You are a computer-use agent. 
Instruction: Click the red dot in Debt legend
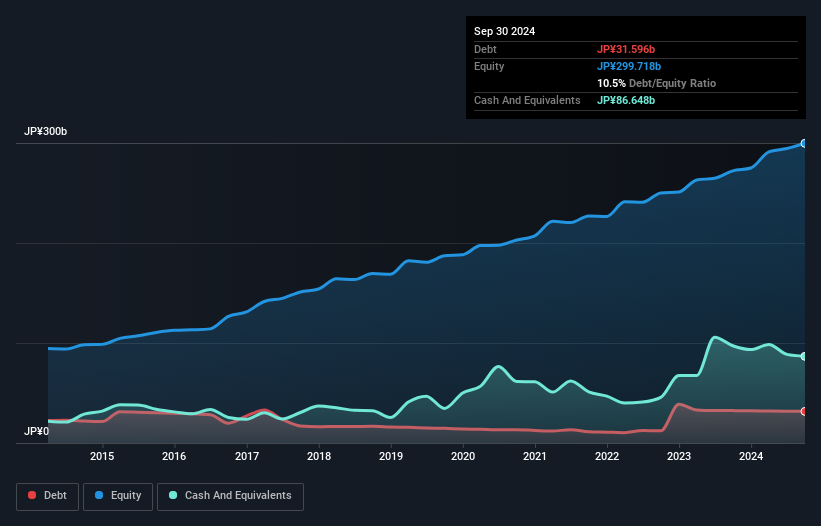coord(33,496)
